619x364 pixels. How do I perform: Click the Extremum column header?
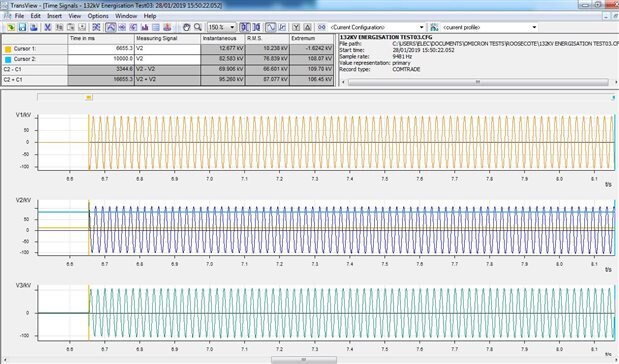(311, 39)
